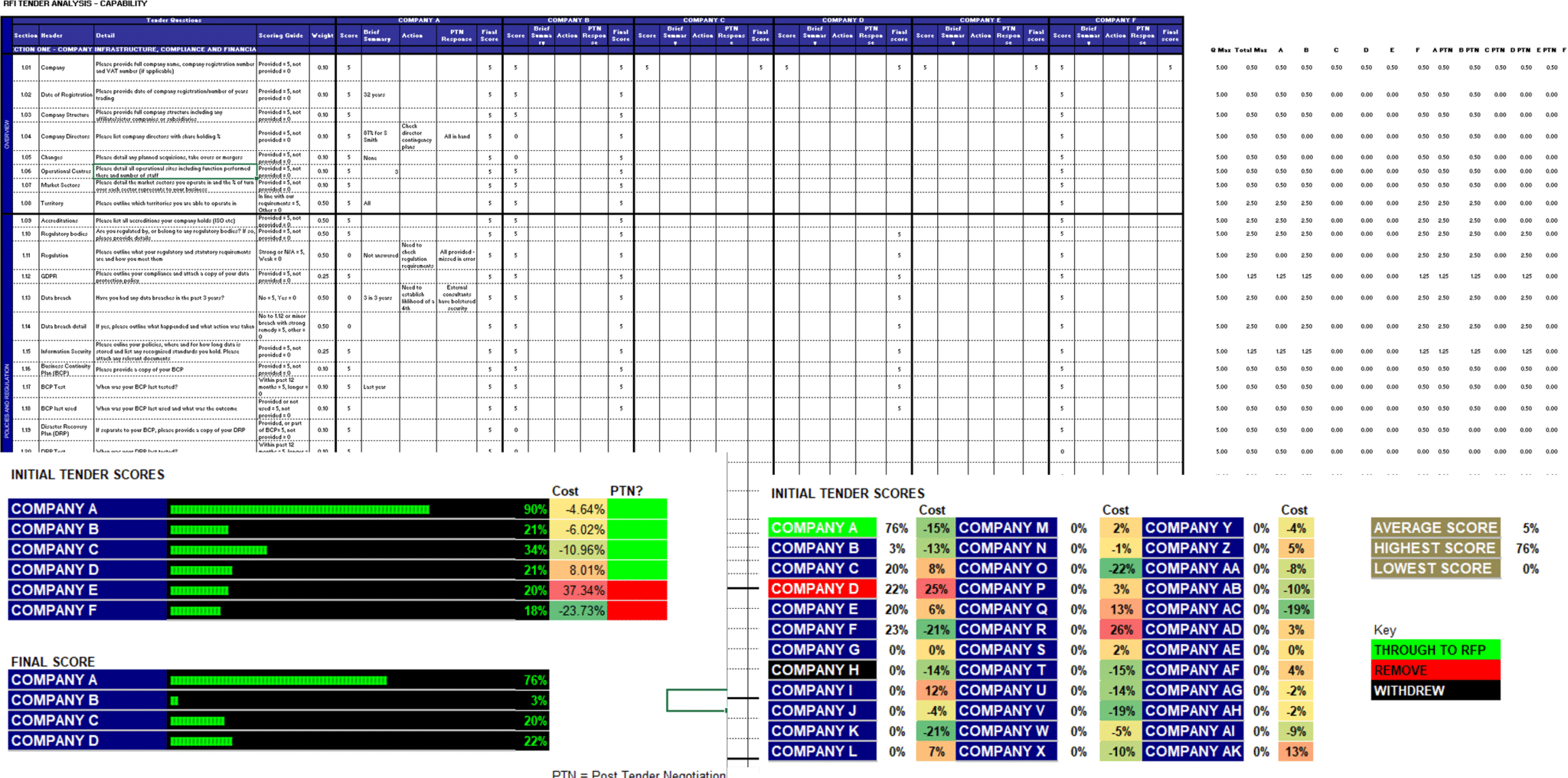This screenshot has width=1568, height=778.
Task: Click the HIGHEST SCORE label
Action: point(1436,548)
